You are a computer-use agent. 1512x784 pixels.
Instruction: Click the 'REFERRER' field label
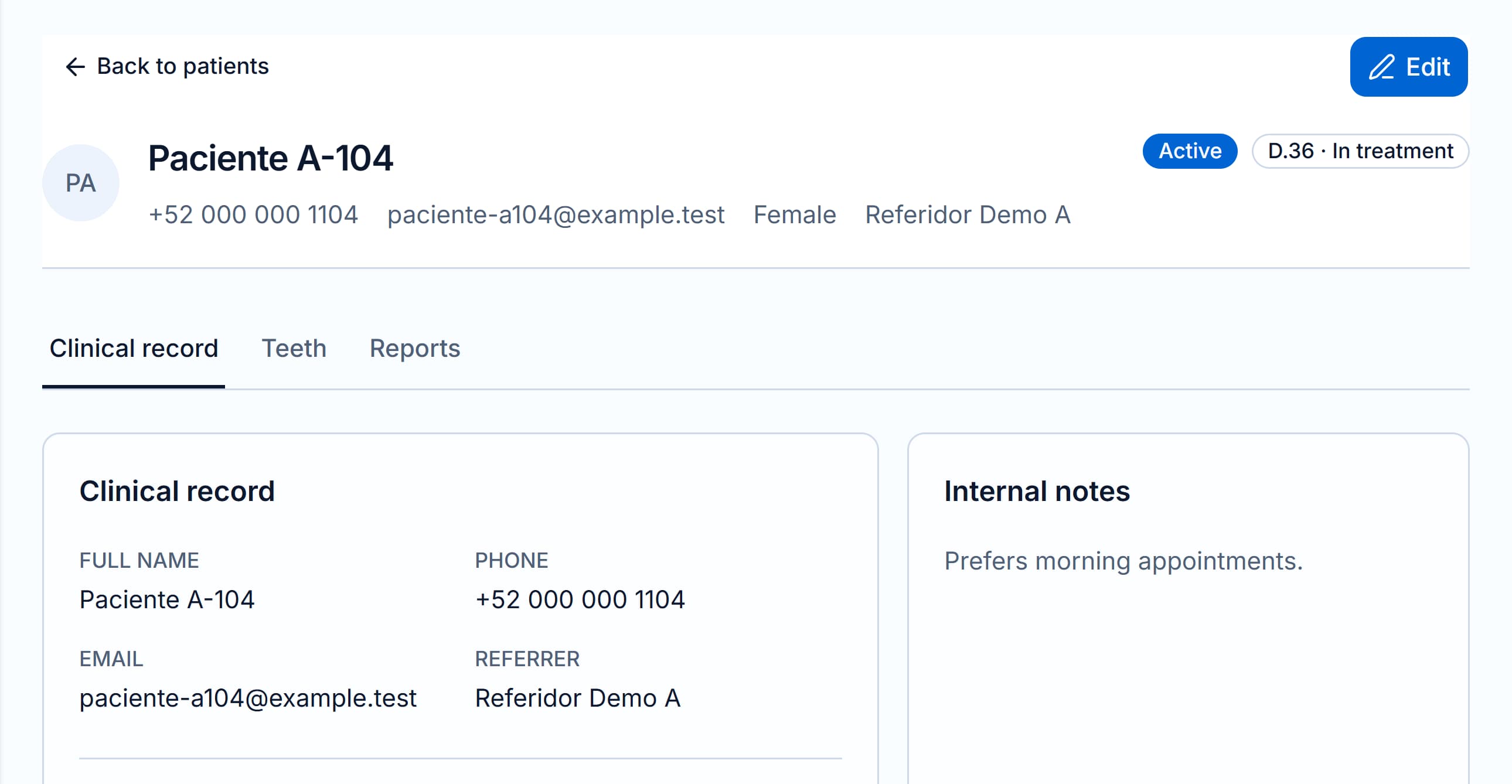pyautogui.click(x=527, y=659)
